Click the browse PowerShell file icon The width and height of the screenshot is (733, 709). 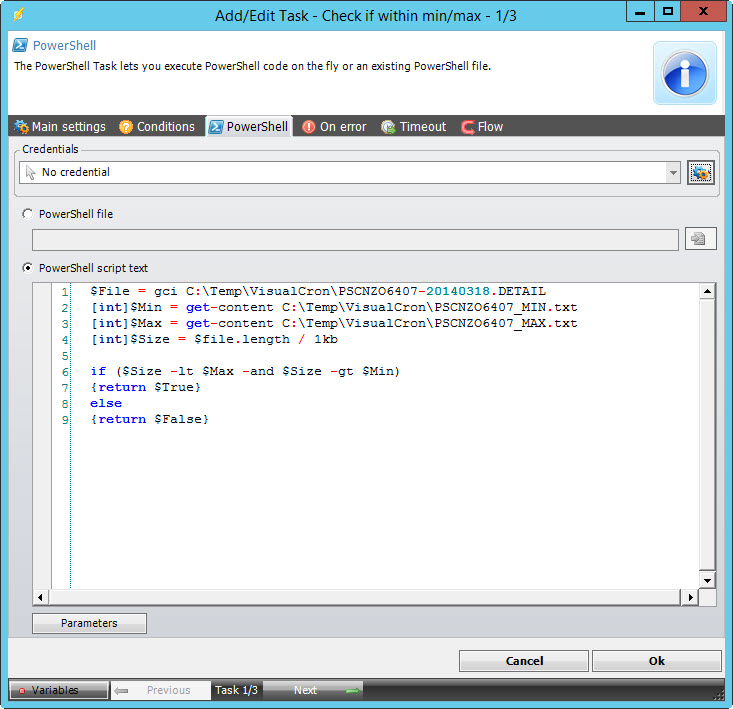(700, 239)
